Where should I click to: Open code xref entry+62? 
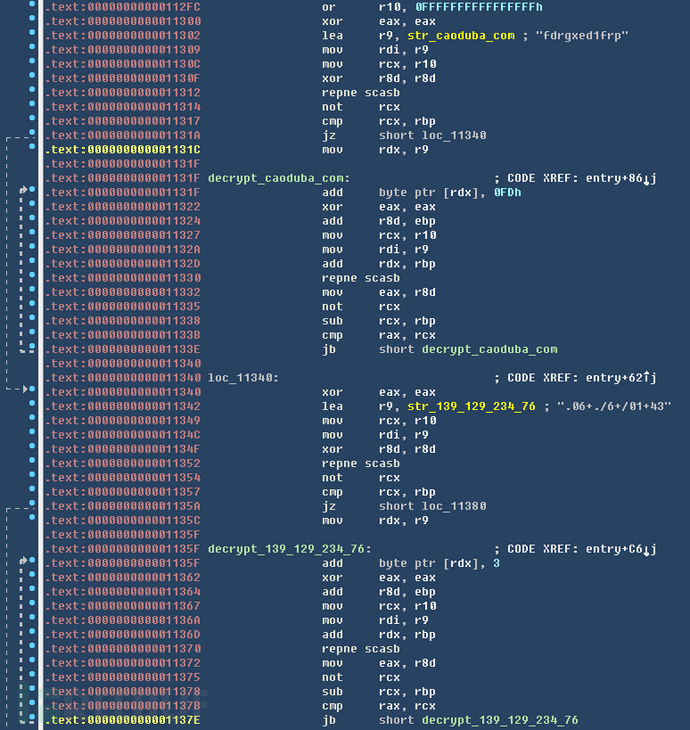615,378
